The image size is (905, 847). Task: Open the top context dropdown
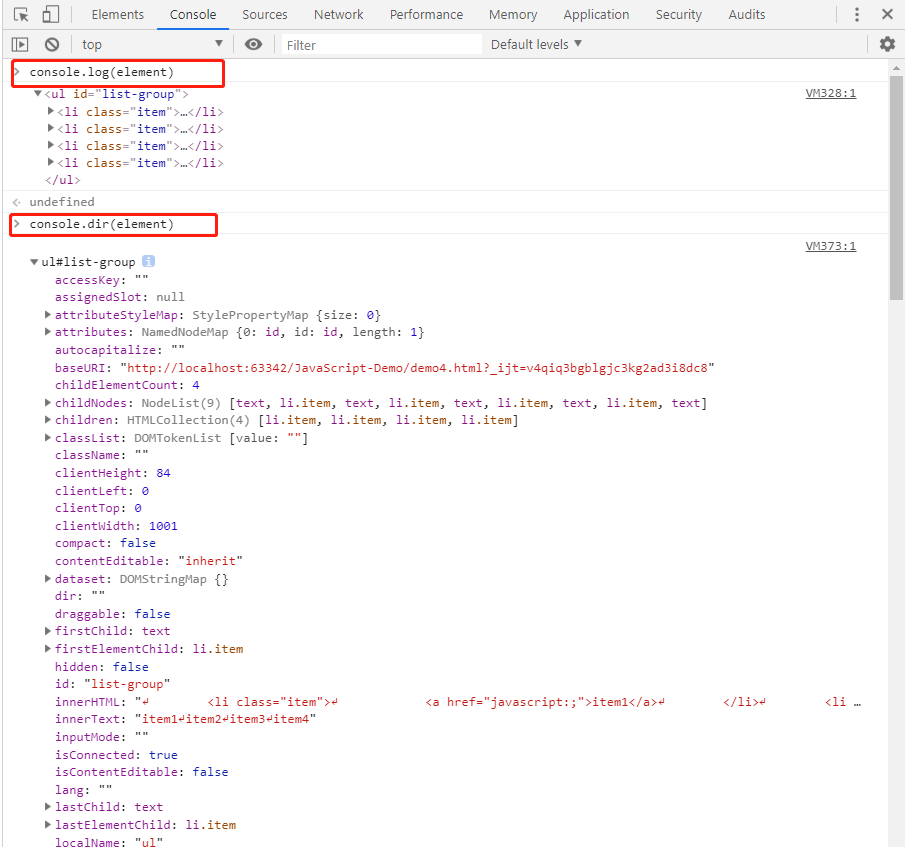pyautogui.click(x=152, y=44)
